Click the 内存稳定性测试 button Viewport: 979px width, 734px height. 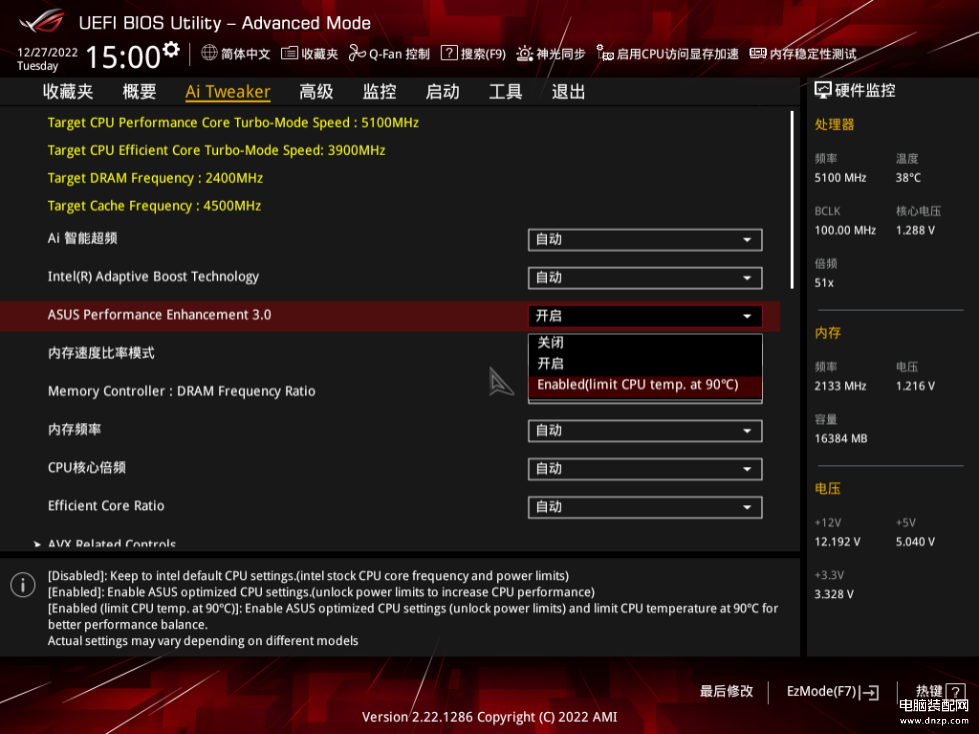pyautogui.click(x=803, y=54)
